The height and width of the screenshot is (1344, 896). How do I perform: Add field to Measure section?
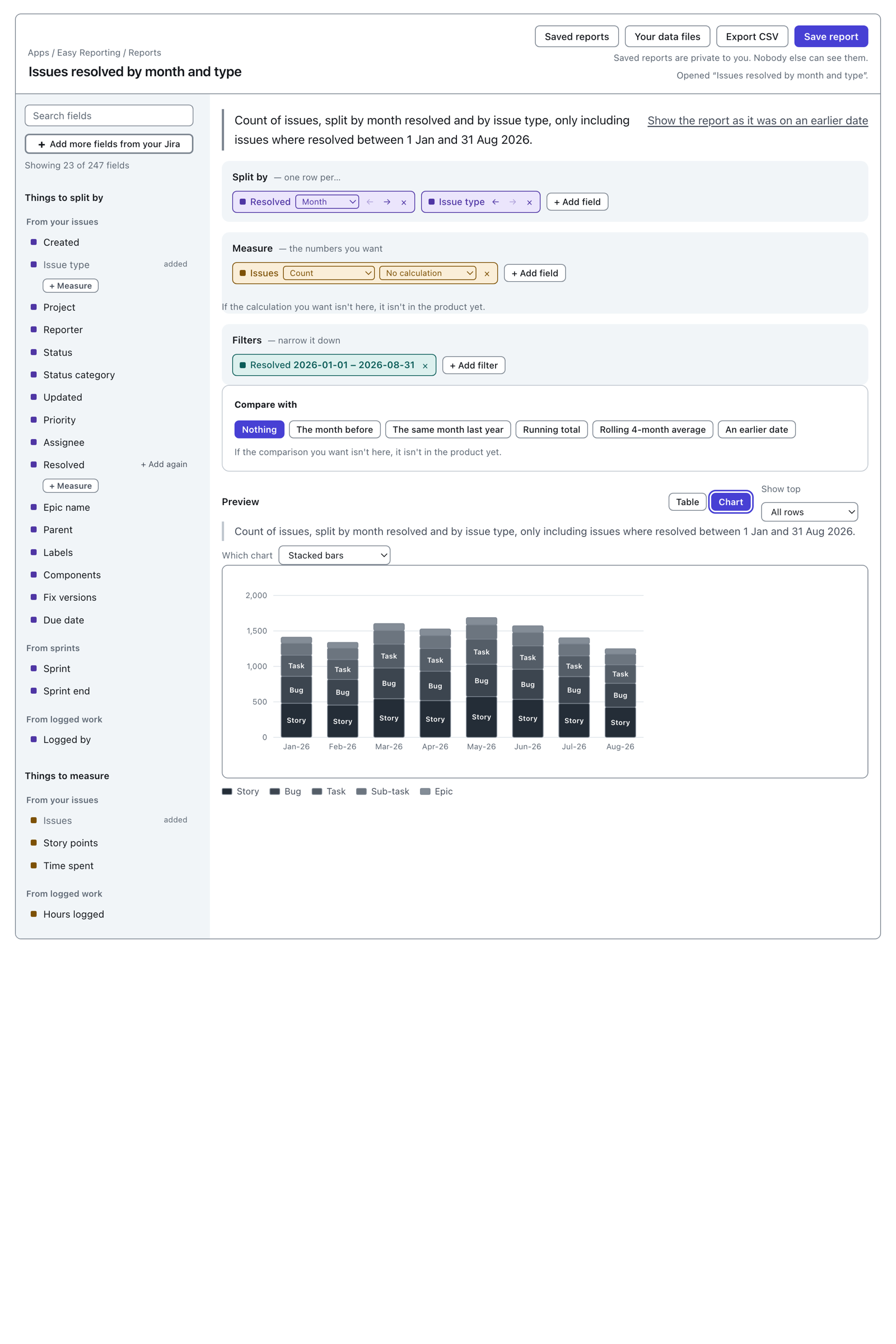pos(535,273)
